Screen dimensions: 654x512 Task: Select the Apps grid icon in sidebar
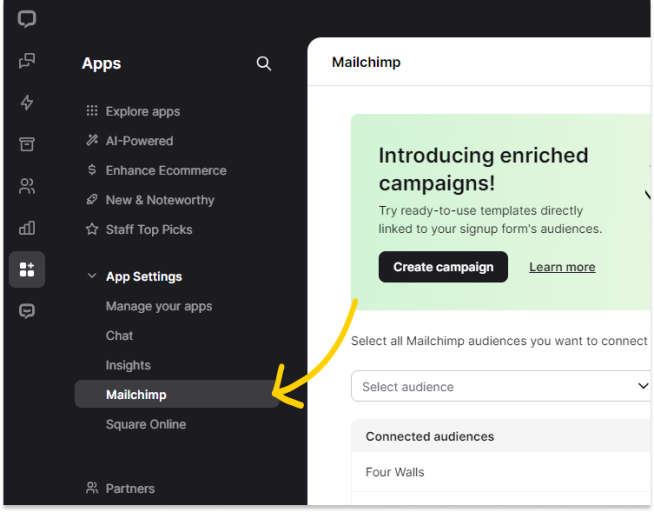tap(27, 269)
